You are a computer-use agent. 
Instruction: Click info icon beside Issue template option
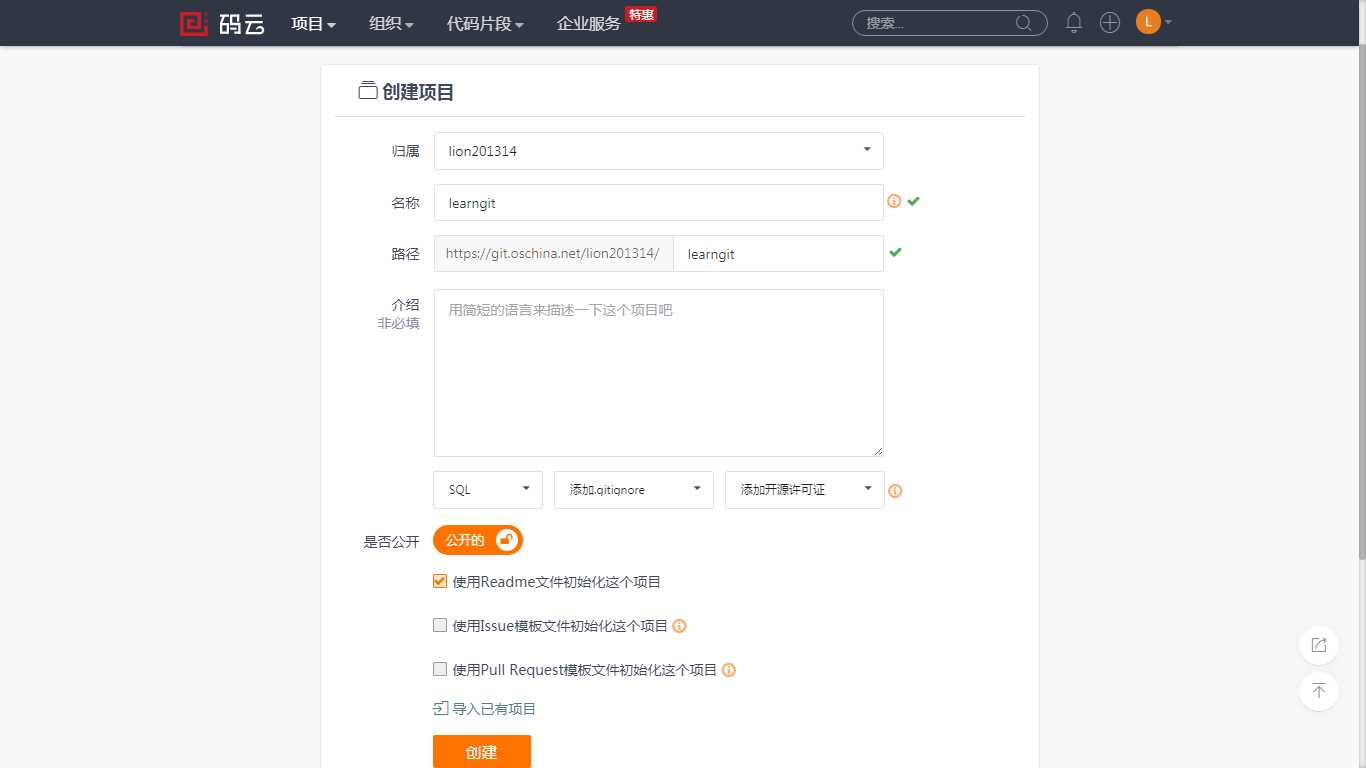click(x=679, y=626)
